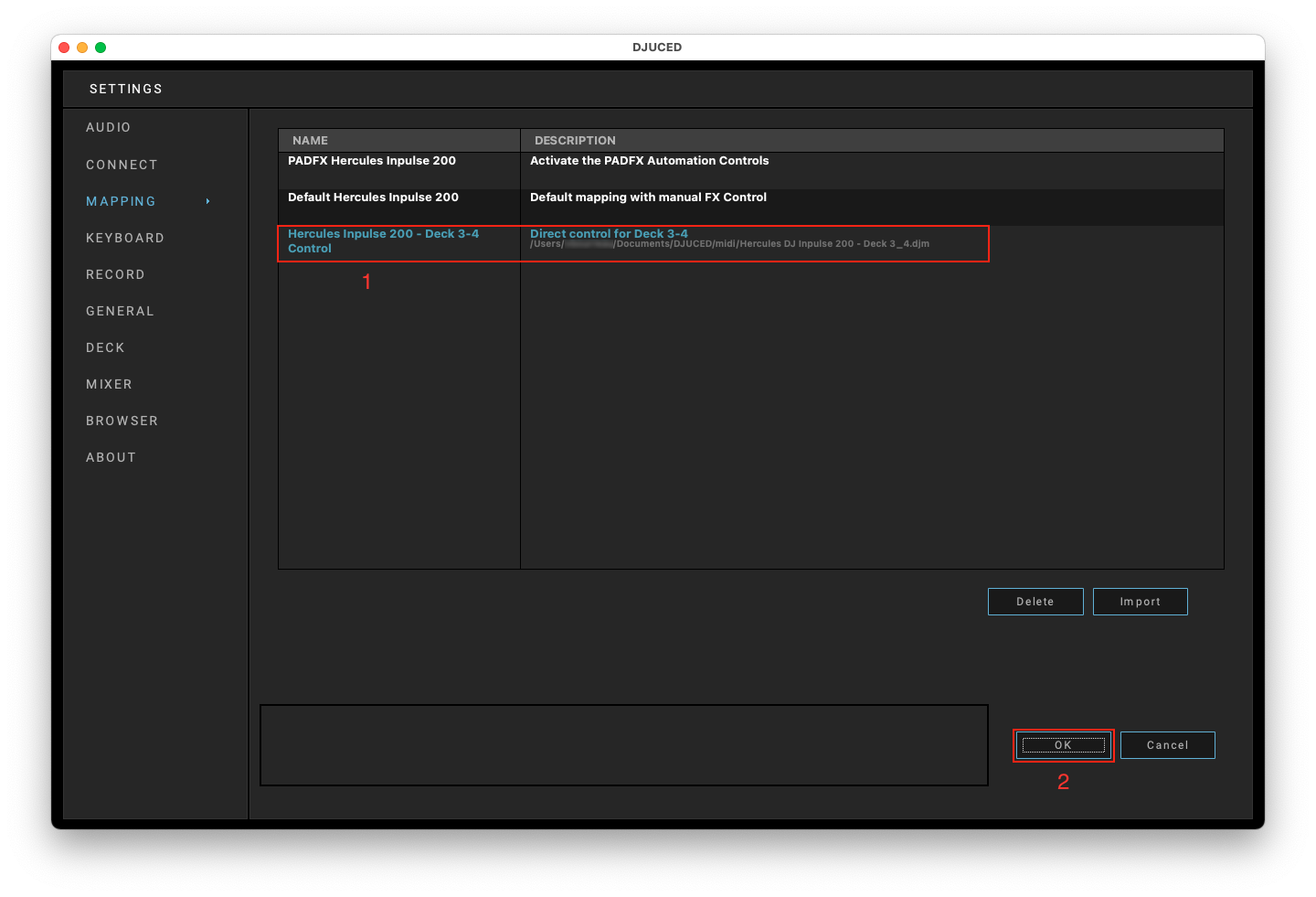Open Keyboard settings
The width and height of the screenshot is (1316, 897).
(125, 238)
